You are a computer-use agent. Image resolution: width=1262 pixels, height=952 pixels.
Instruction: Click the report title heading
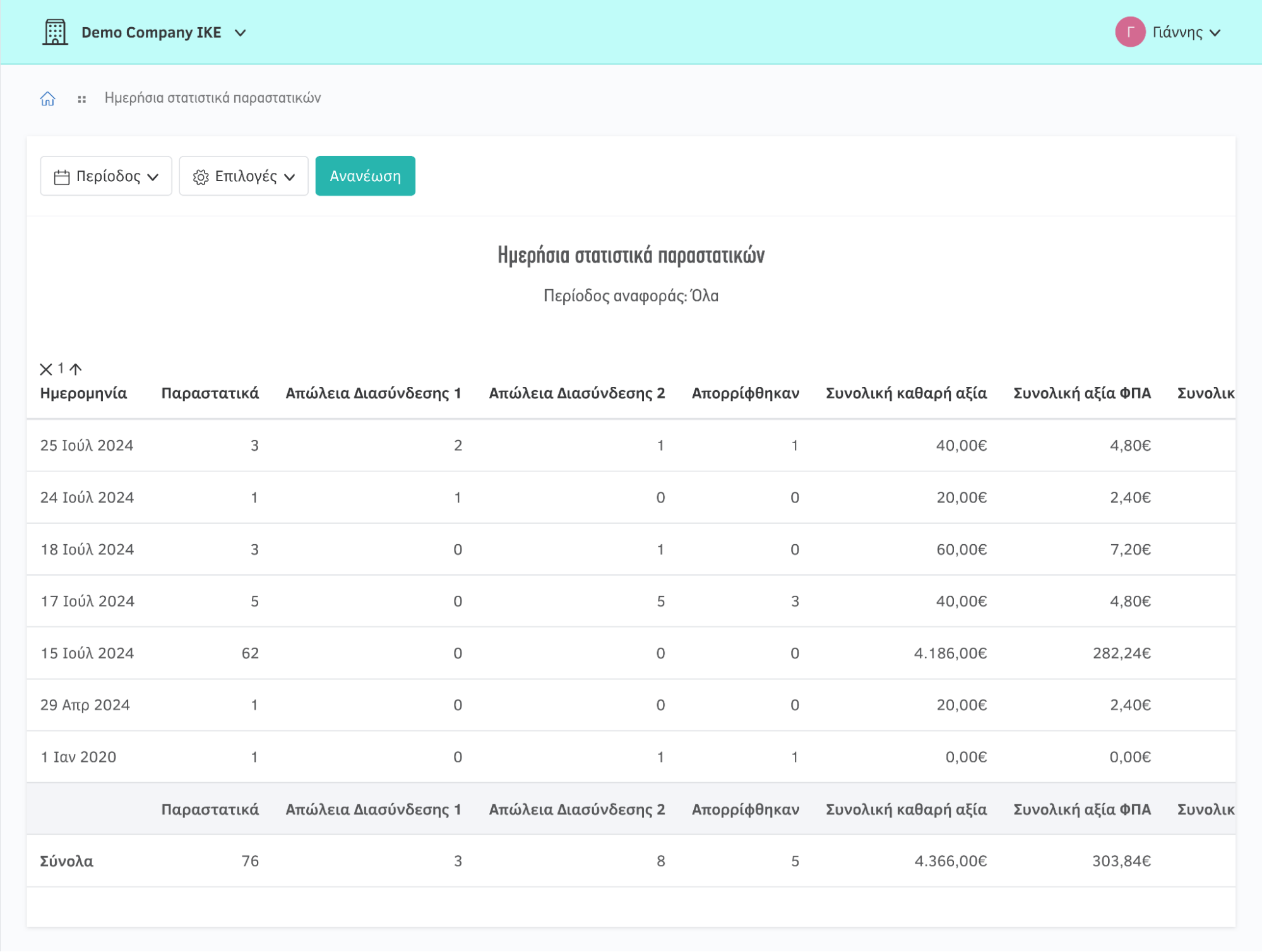[x=631, y=255]
